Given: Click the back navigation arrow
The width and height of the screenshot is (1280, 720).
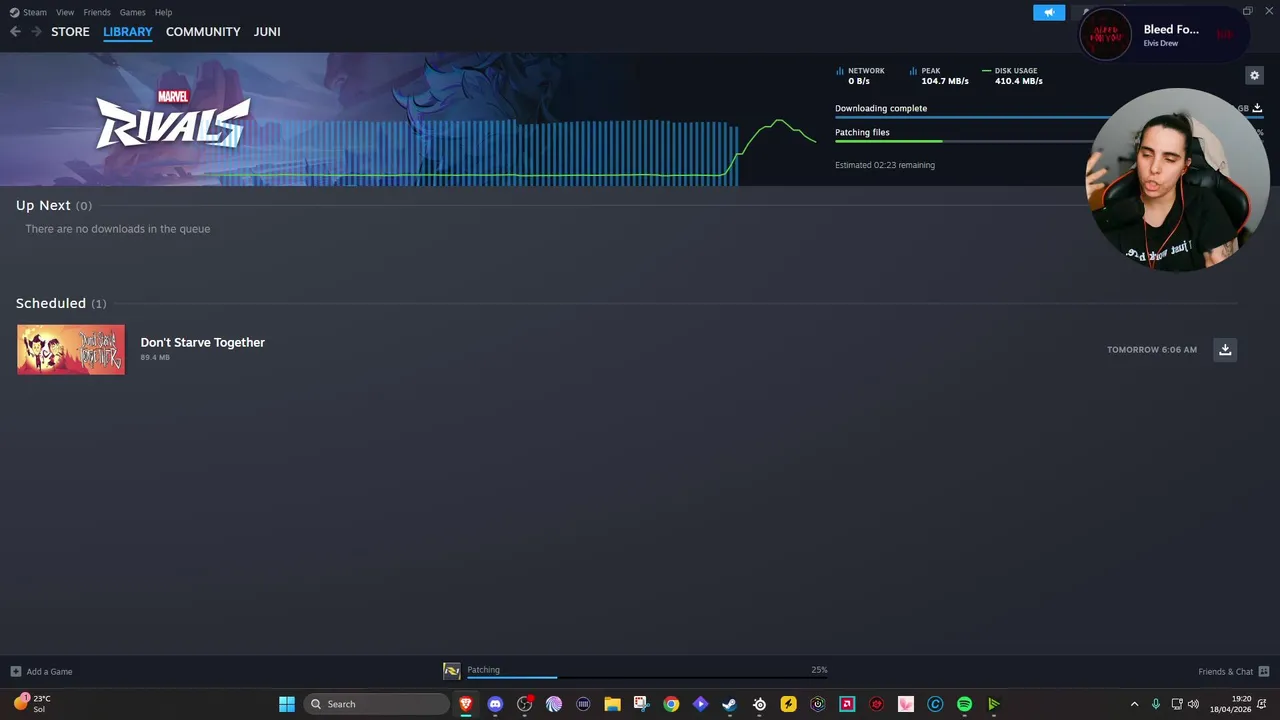Looking at the screenshot, I should 15,32.
